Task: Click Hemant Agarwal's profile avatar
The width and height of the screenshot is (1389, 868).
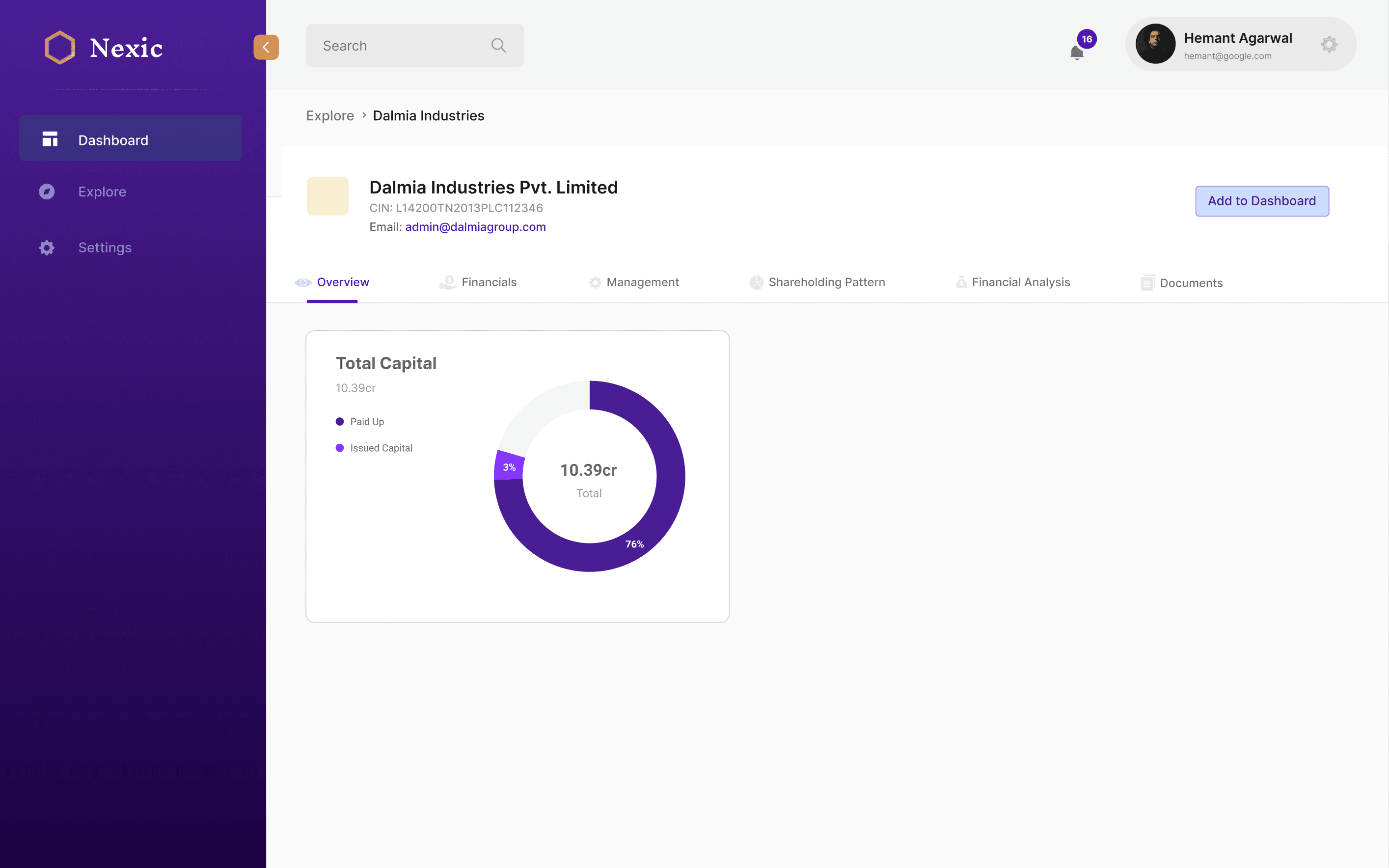Action: click(1155, 44)
